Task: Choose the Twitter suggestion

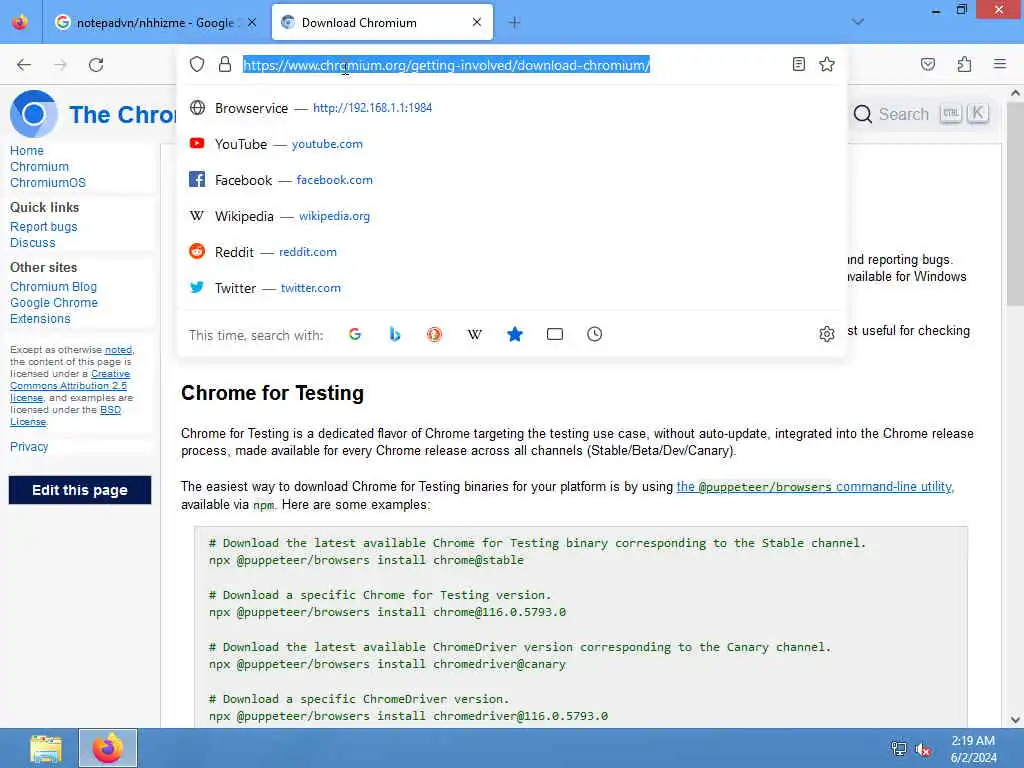Action: click(512, 288)
